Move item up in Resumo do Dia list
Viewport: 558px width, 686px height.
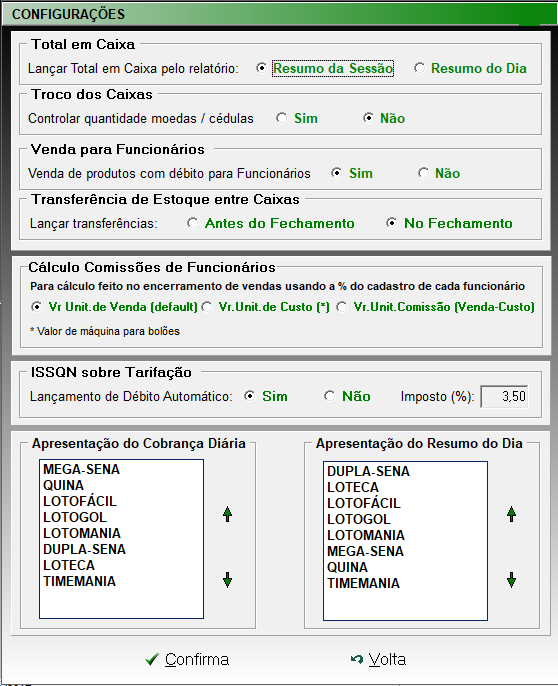[x=511, y=514]
